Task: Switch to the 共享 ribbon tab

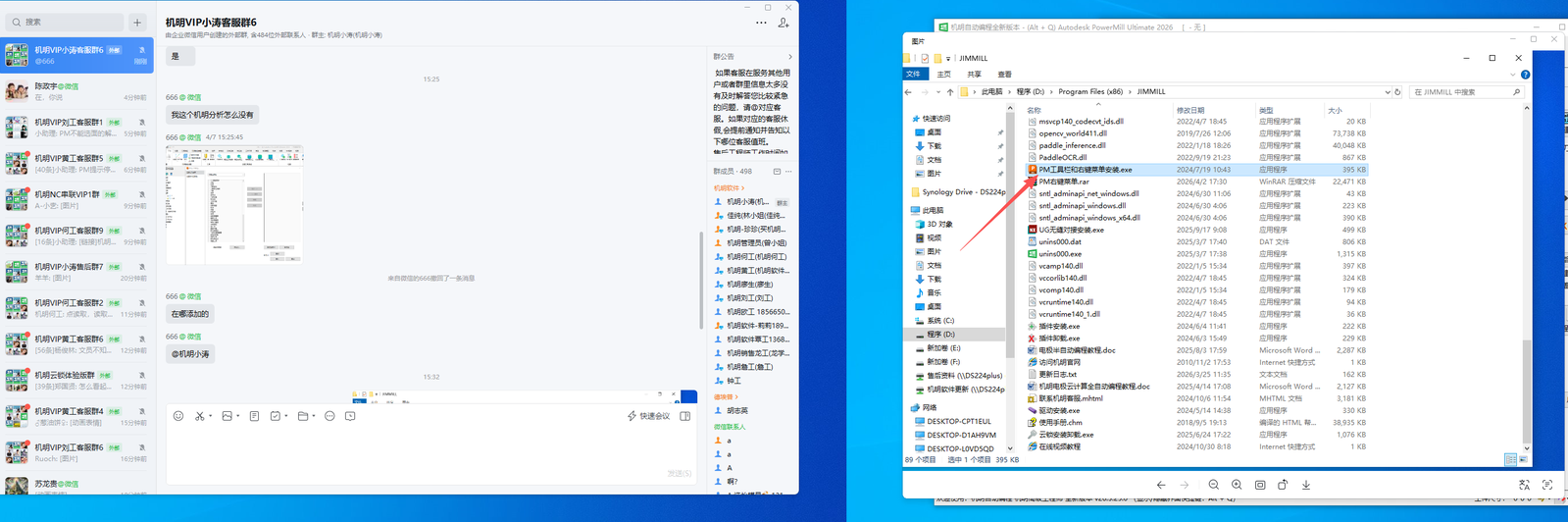Action: tap(974, 75)
